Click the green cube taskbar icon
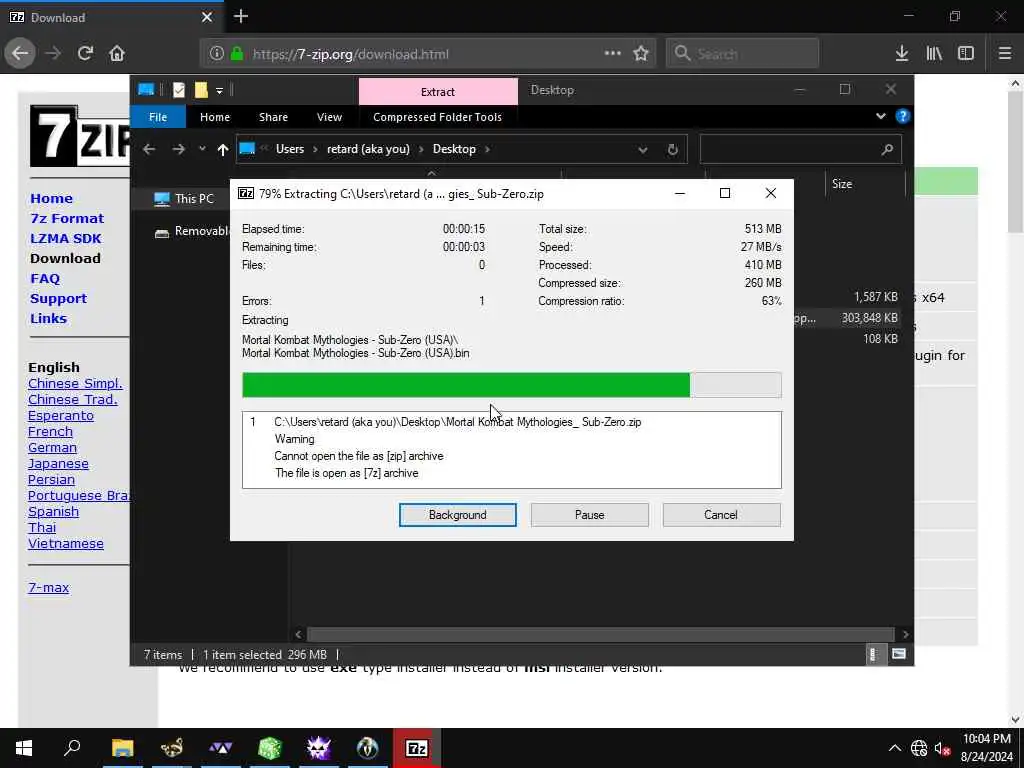Screen dimensions: 1024x768 coord(270,748)
